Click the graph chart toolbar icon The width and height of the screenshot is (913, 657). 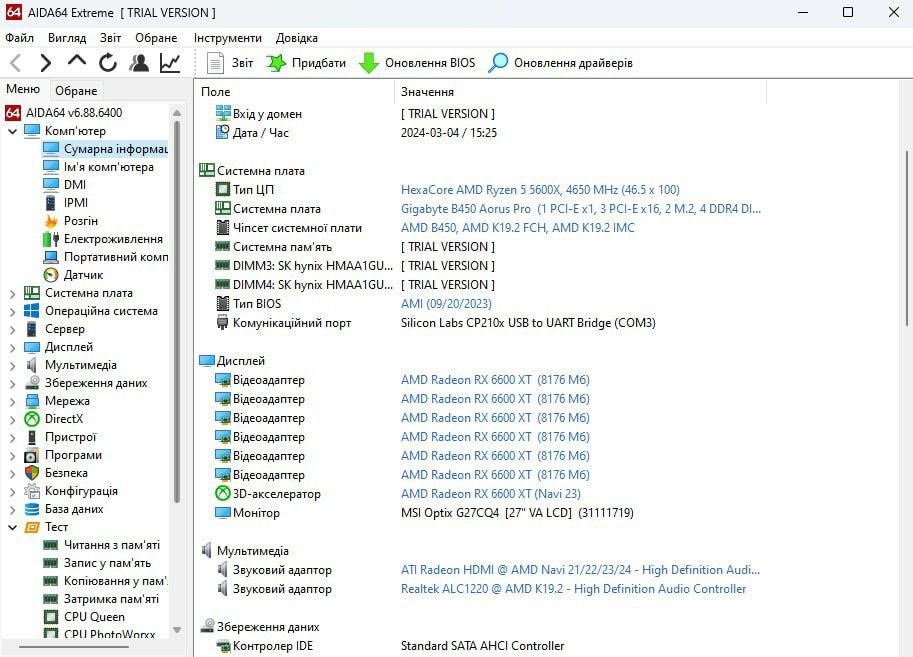pos(169,62)
